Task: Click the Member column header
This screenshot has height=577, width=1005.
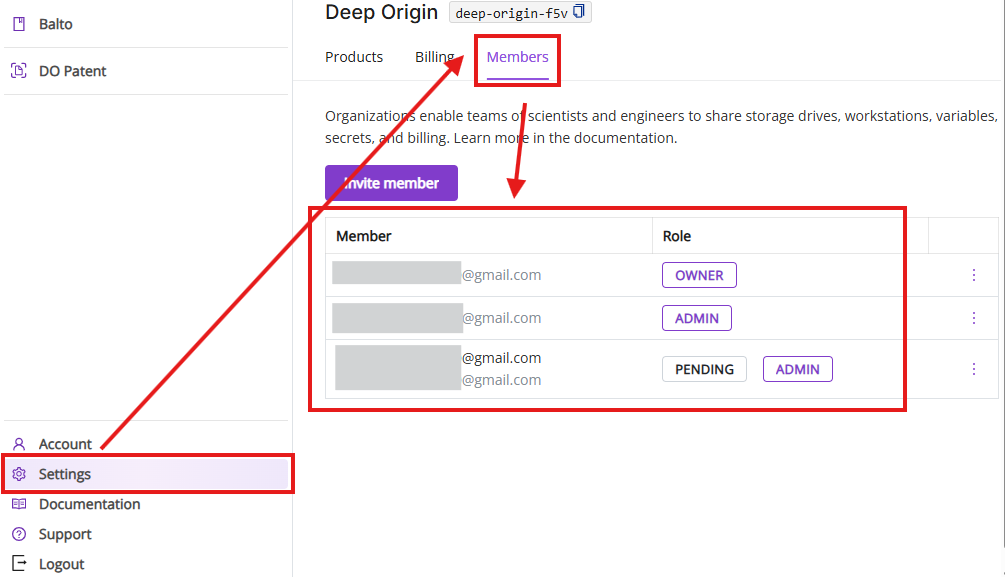Action: pyautogui.click(x=363, y=236)
